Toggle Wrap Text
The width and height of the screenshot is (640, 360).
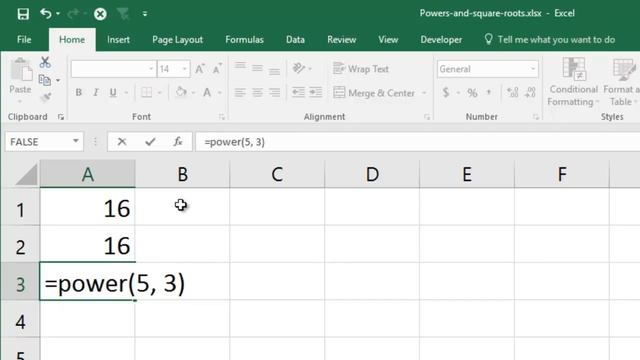click(361, 69)
